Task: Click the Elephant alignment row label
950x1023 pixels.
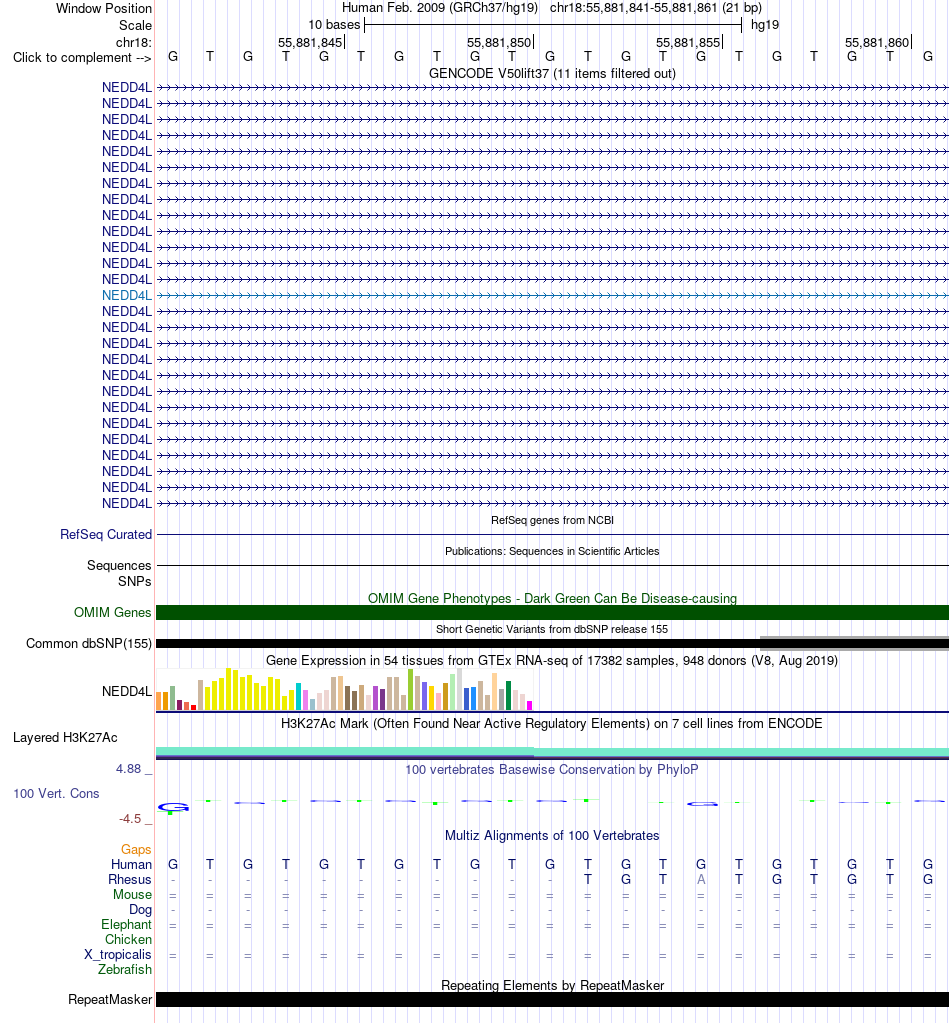Action: [x=127, y=924]
